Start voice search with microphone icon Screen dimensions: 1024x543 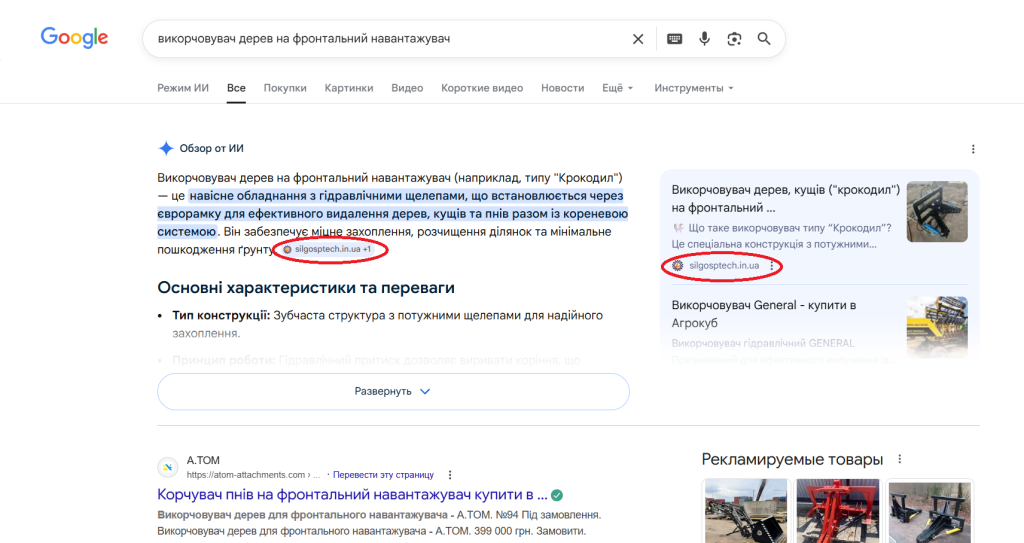(704, 39)
